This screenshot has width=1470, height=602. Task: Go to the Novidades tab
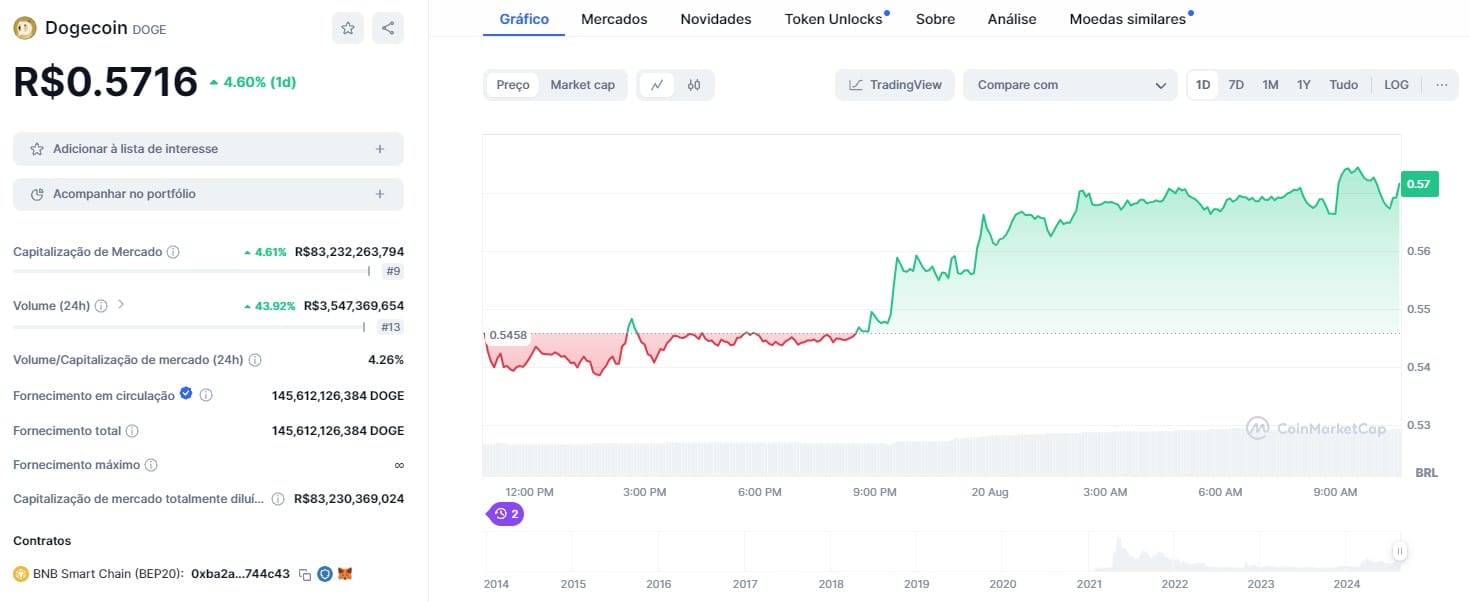pos(716,19)
